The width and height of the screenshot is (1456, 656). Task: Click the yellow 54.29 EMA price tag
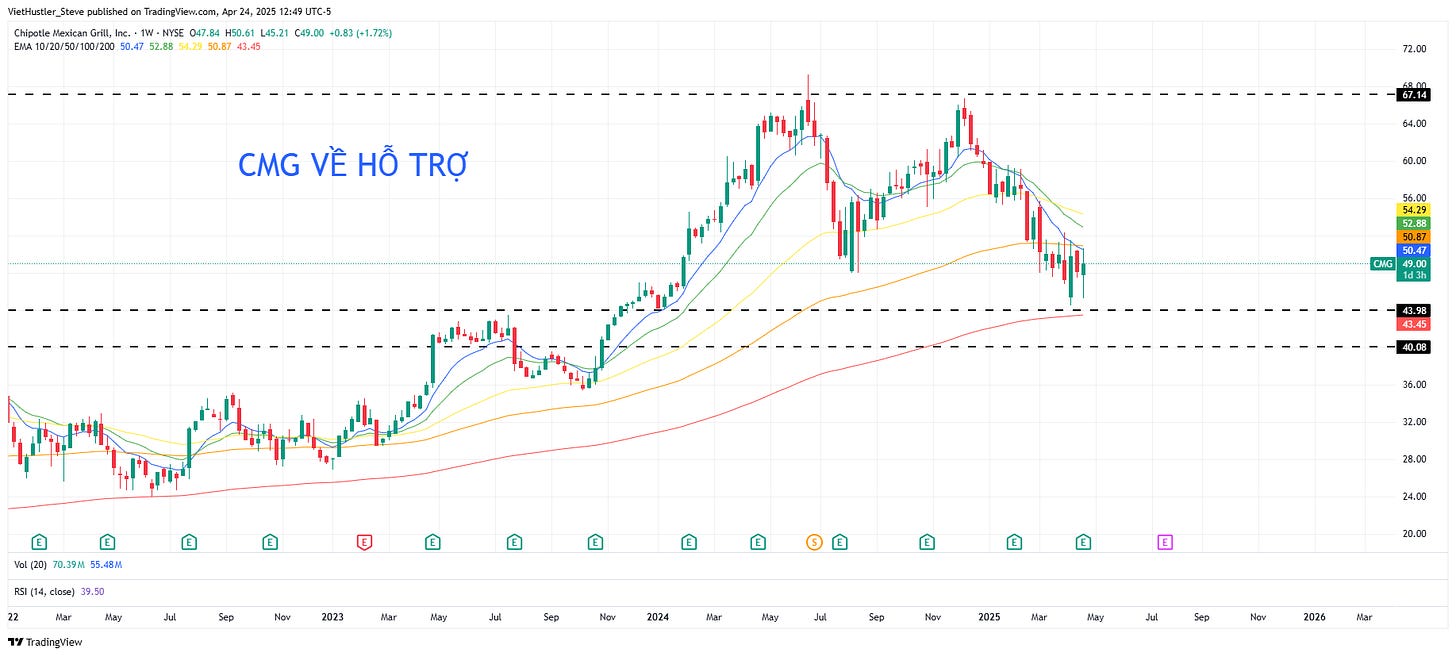(x=1412, y=208)
